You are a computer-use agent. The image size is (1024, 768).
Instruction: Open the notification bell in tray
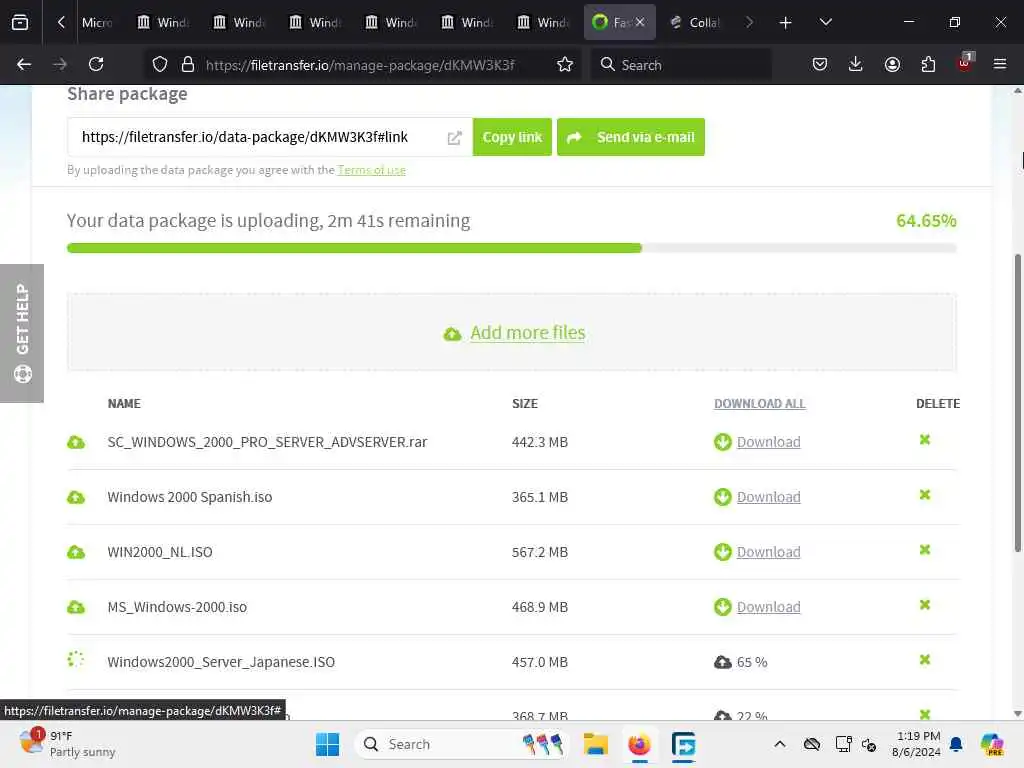(956, 744)
